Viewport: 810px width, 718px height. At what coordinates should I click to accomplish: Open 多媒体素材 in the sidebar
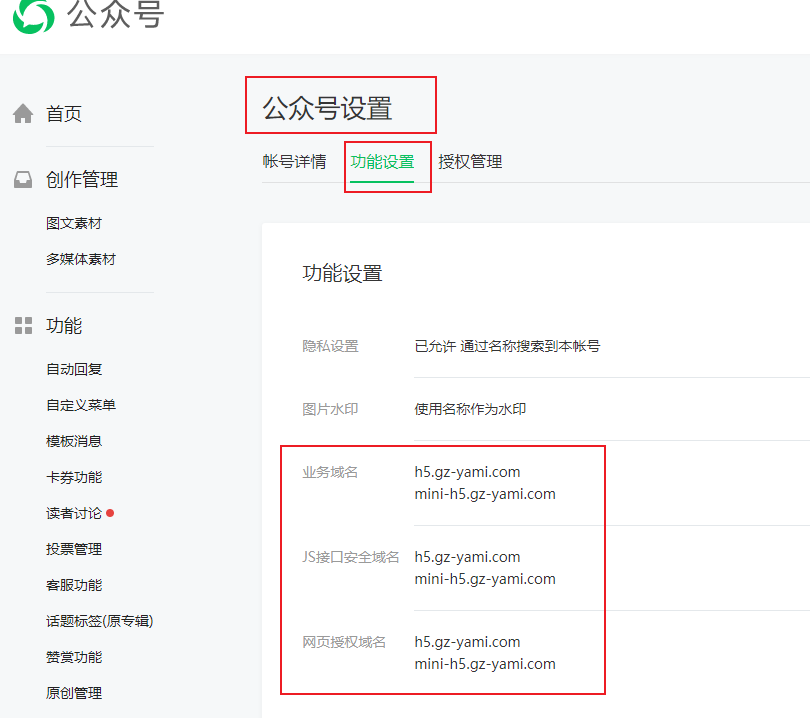[x=81, y=259]
